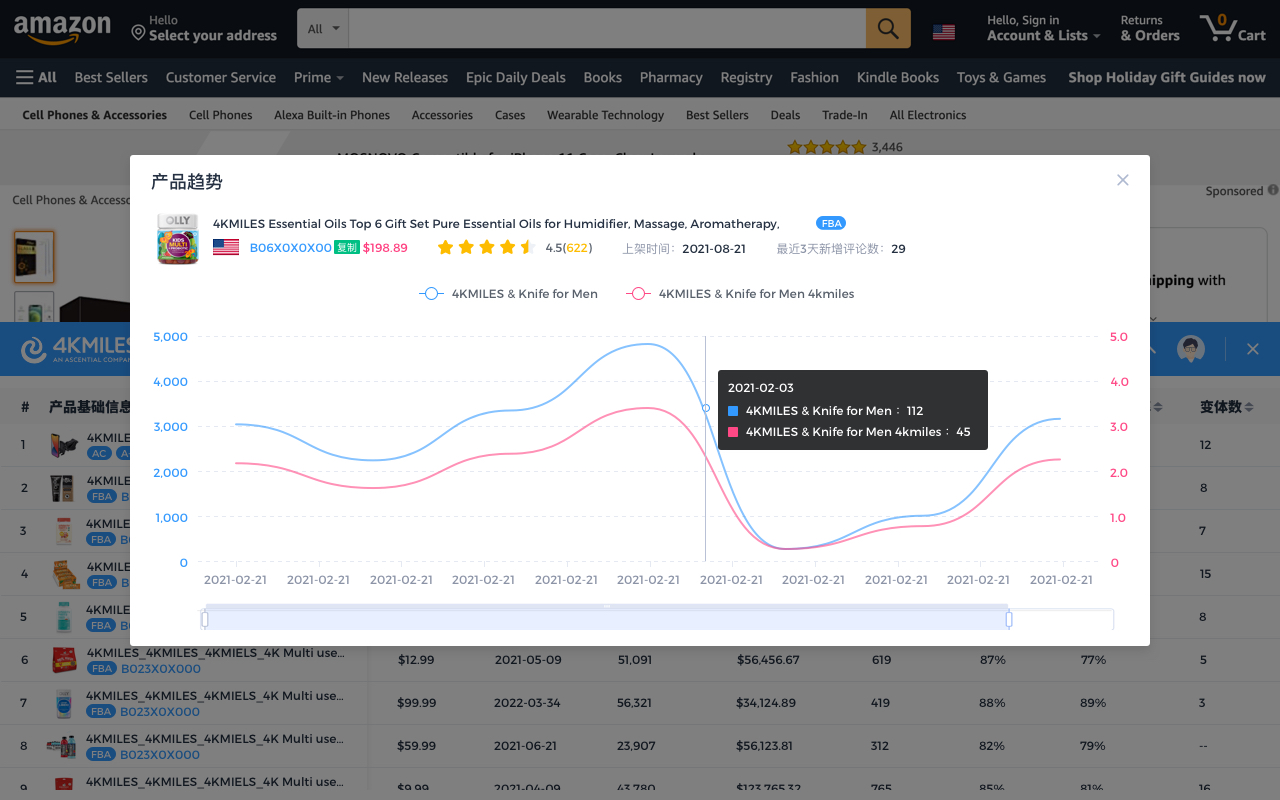The image size is (1280, 800).
Task: Open Epic Daily Deals
Action: [516, 77]
